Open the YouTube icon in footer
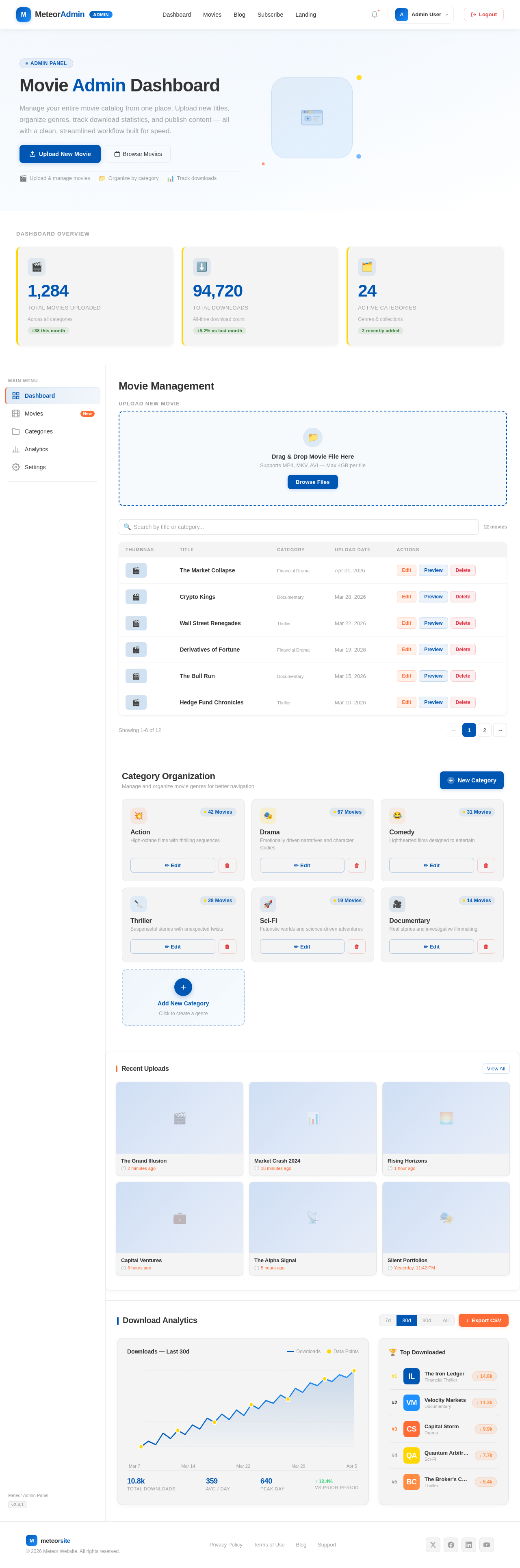 [x=487, y=1545]
